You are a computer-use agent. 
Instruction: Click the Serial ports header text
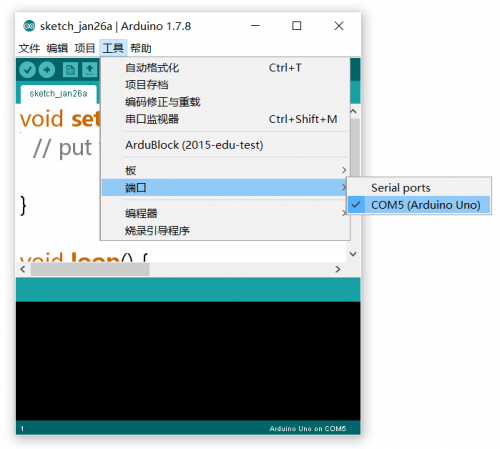(401, 188)
